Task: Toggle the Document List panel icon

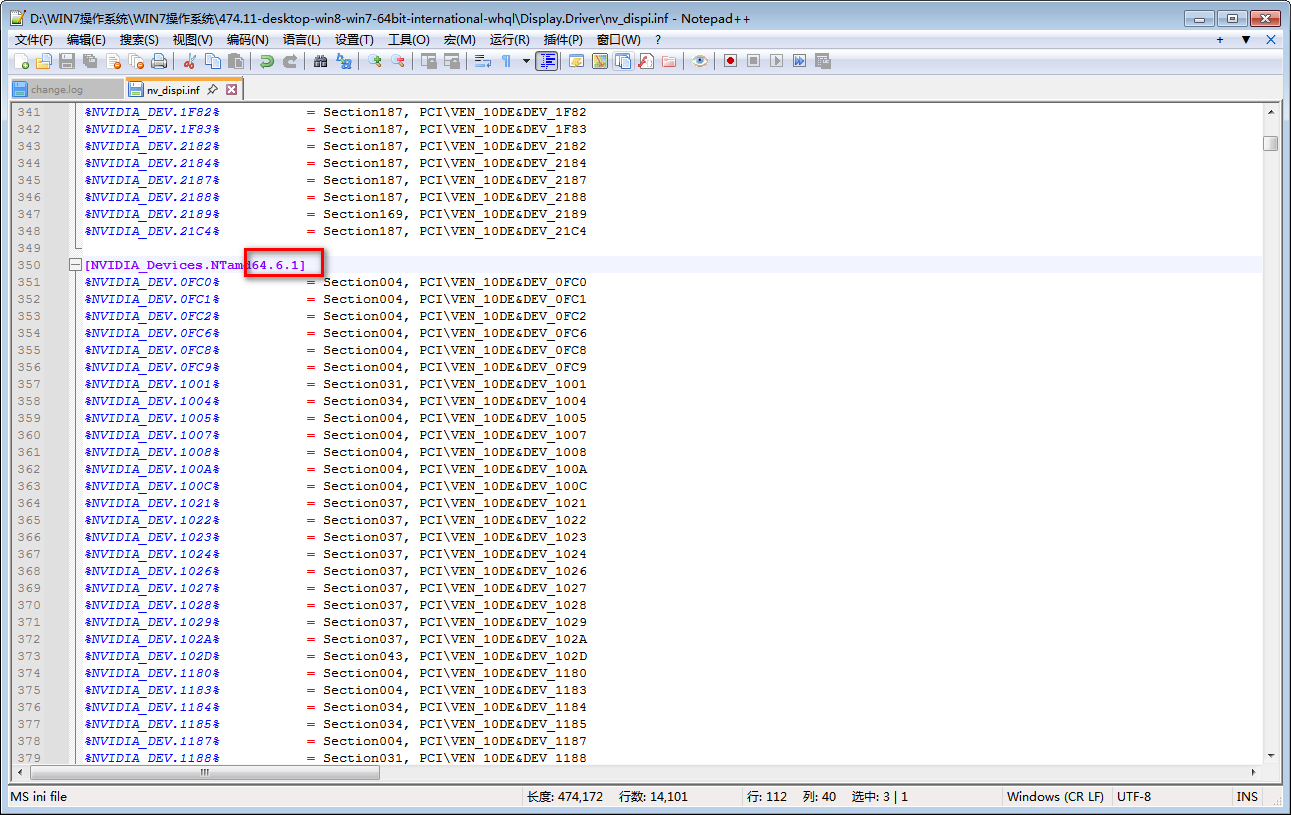Action: click(x=623, y=61)
